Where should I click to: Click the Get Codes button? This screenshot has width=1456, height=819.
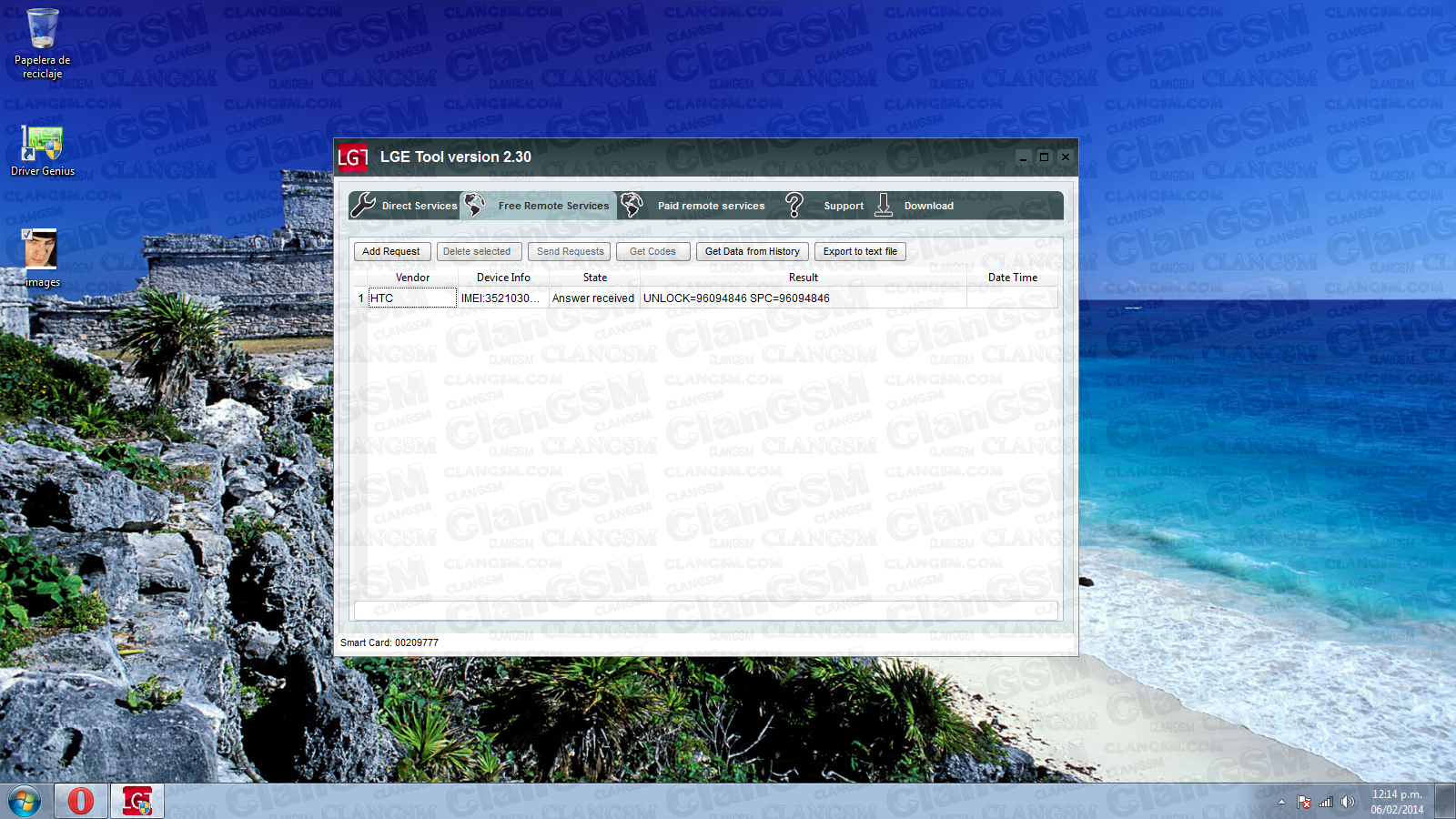click(x=652, y=251)
